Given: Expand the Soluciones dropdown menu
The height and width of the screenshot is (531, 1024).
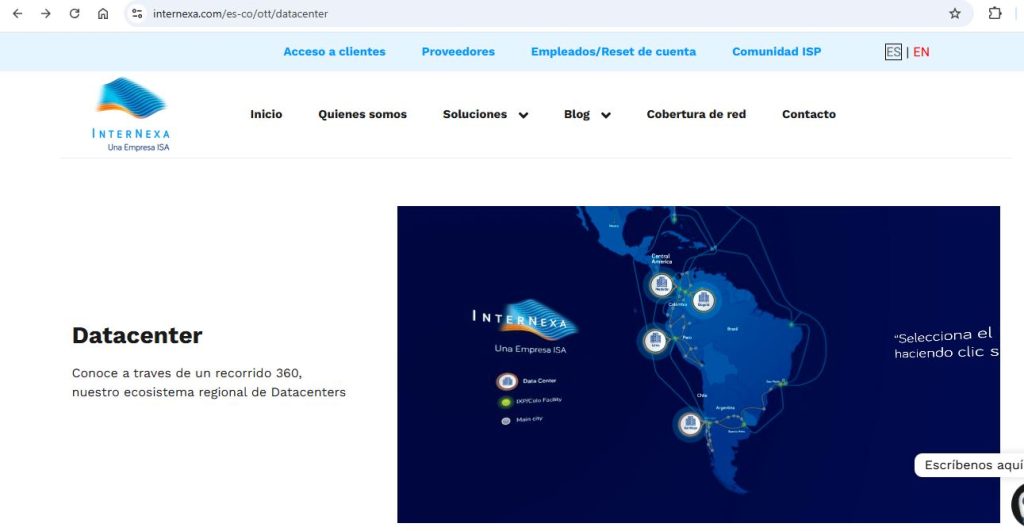Looking at the screenshot, I should tap(485, 115).
